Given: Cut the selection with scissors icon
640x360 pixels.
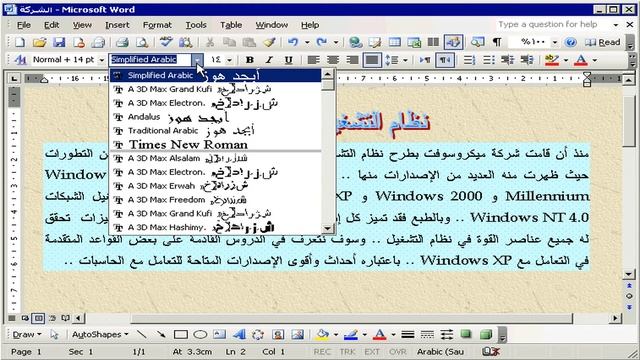Looking at the screenshot, I should pos(210,42).
